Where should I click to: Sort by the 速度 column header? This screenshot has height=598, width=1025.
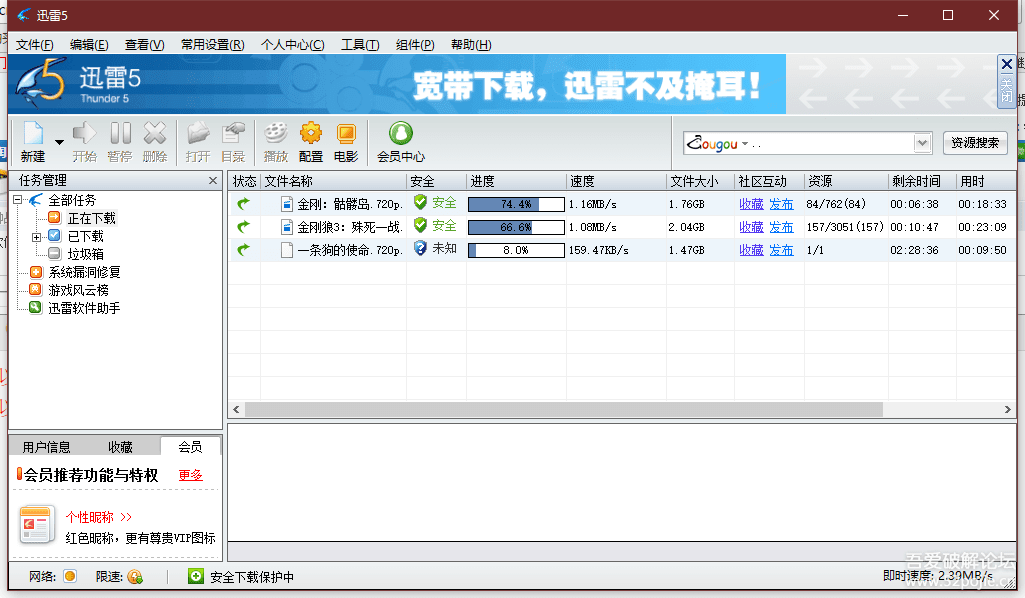click(616, 181)
